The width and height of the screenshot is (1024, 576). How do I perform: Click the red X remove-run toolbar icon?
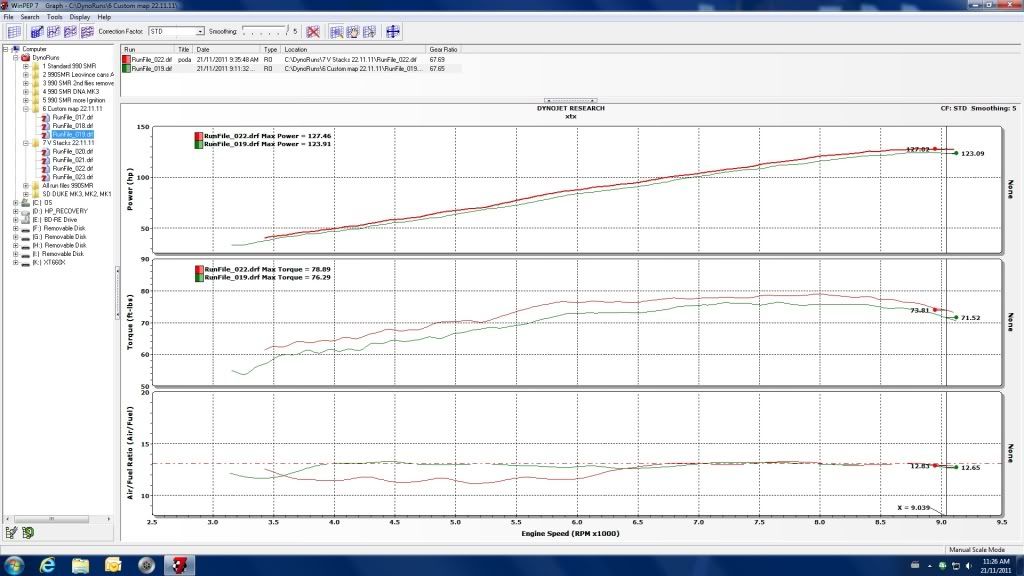313,32
